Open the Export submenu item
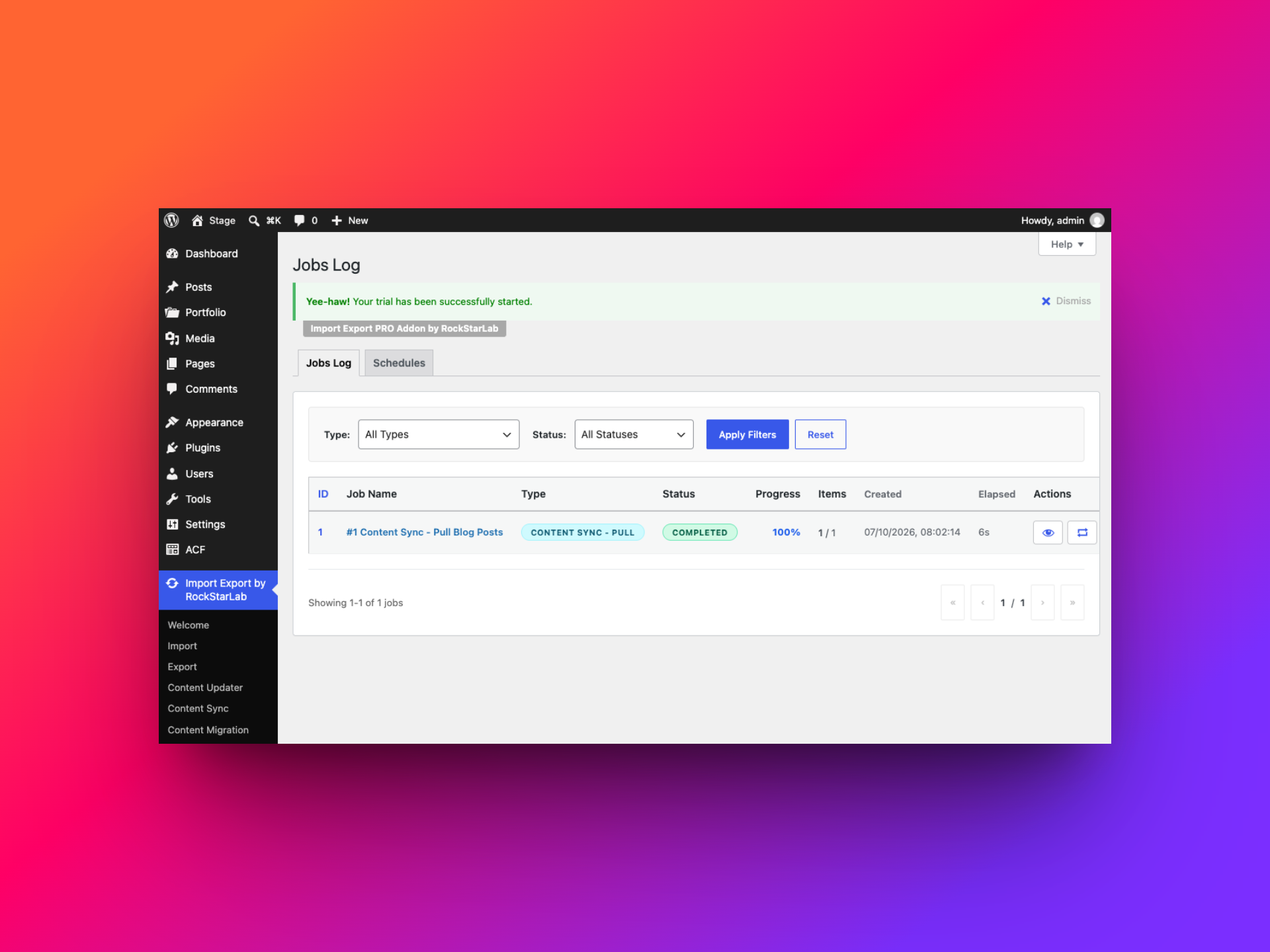Viewport: 1270px width, 952px height. [x=183, y=666]
